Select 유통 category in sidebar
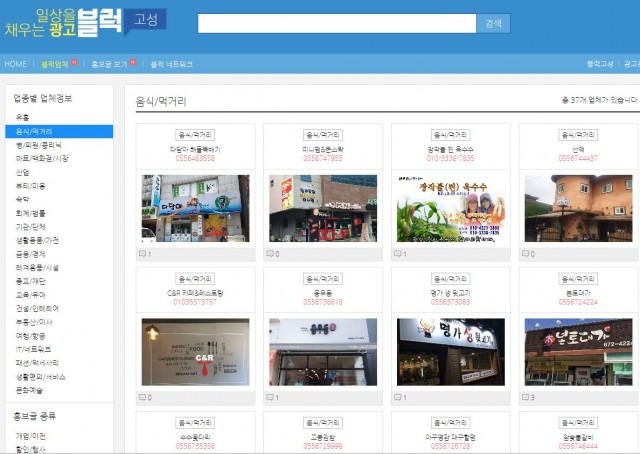The width and height of the screenshot is (640, 454). click(22, 118)
